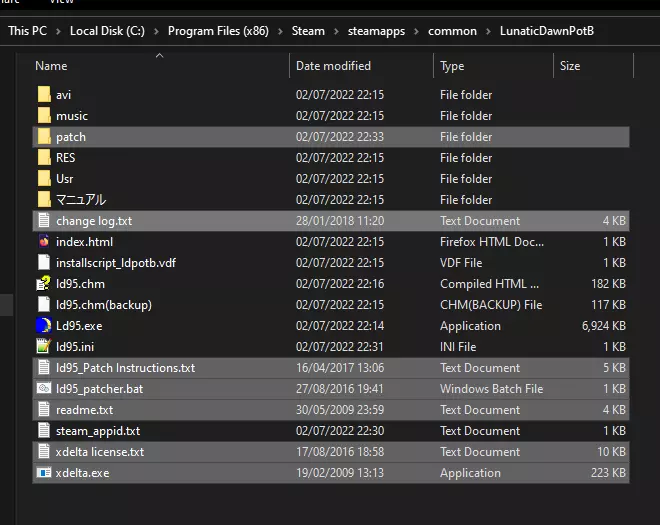
Task: Go to Program Files (x86) breadcrumb
Action: click(x=218, y=31)
